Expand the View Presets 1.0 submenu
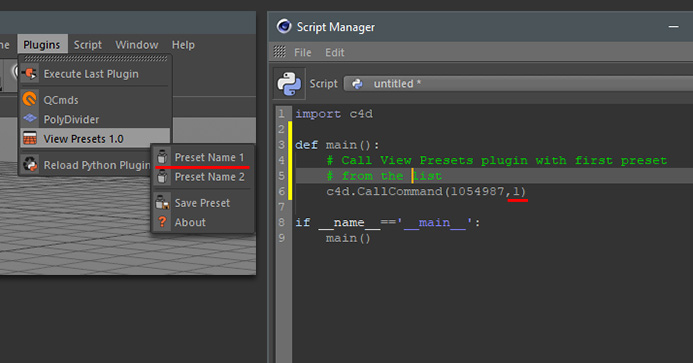Screen dimensions: 693x363 pos(95,138)
